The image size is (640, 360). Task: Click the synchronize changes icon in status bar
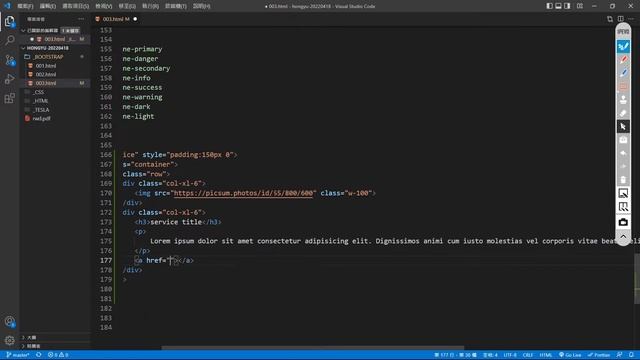point(39,355)
